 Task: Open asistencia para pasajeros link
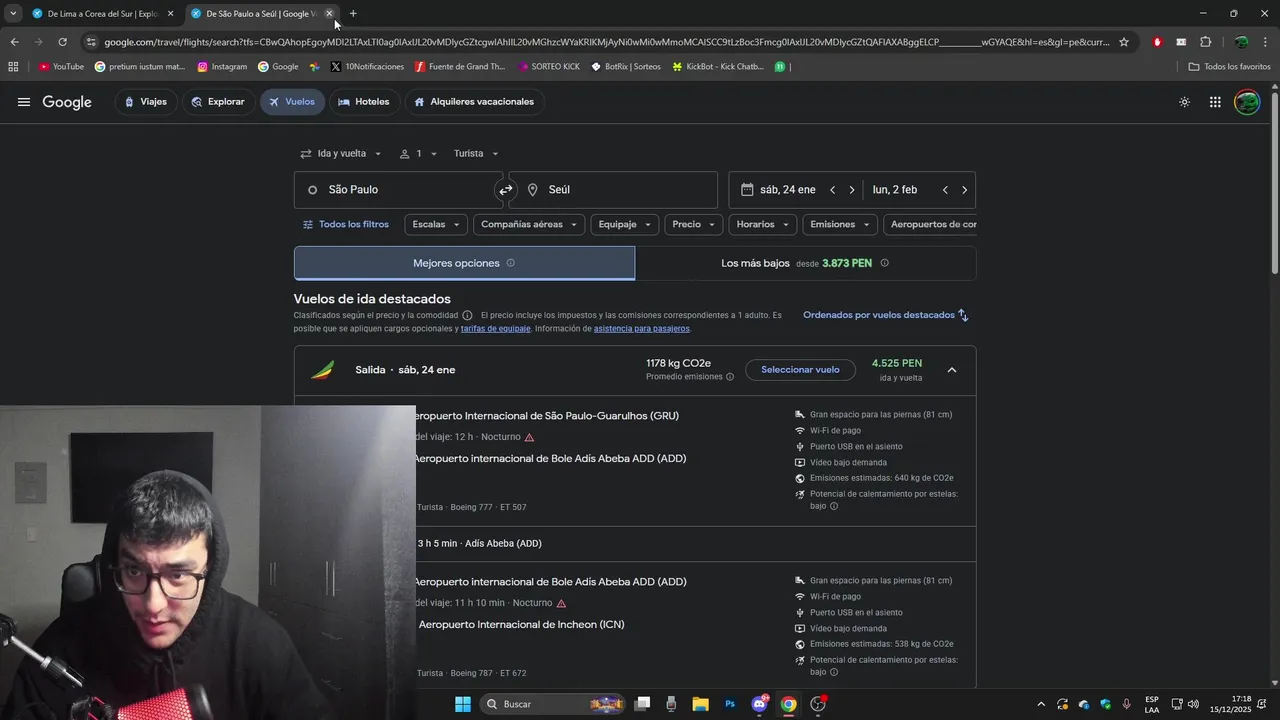click(641, 329)
